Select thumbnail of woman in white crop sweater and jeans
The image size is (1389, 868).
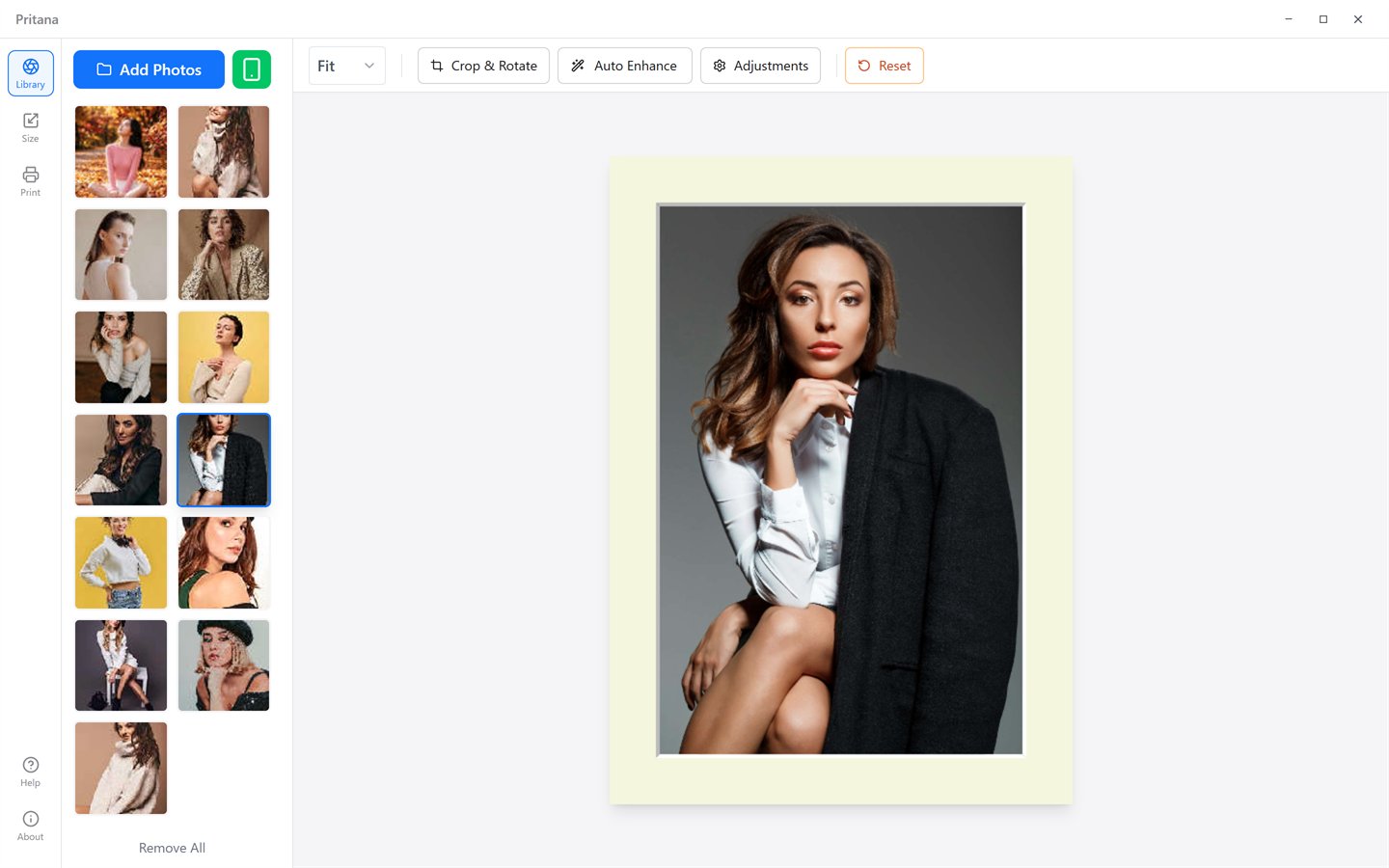click(x=121, y=562)
